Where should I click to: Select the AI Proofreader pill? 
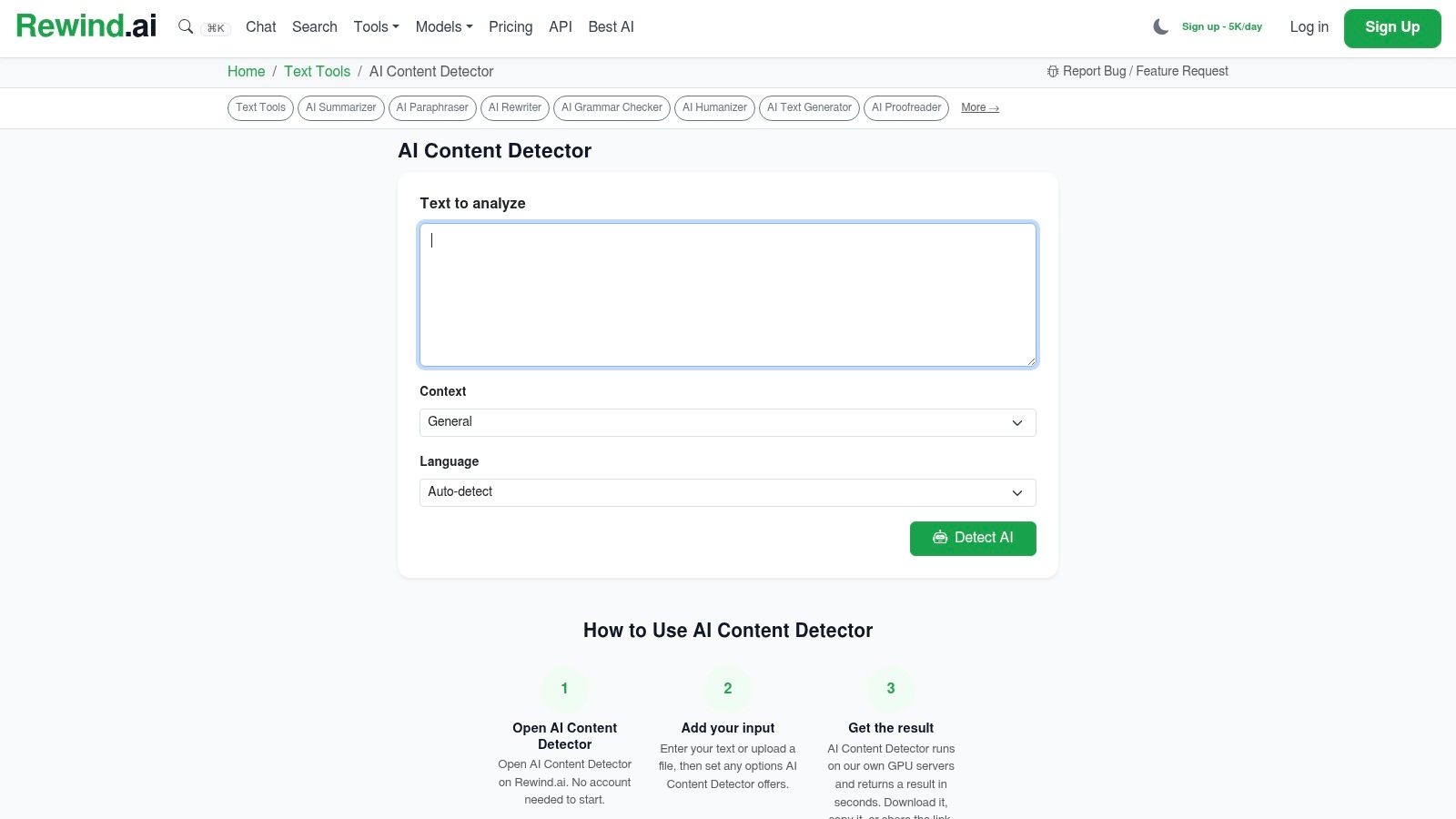[x=906, y=107]
